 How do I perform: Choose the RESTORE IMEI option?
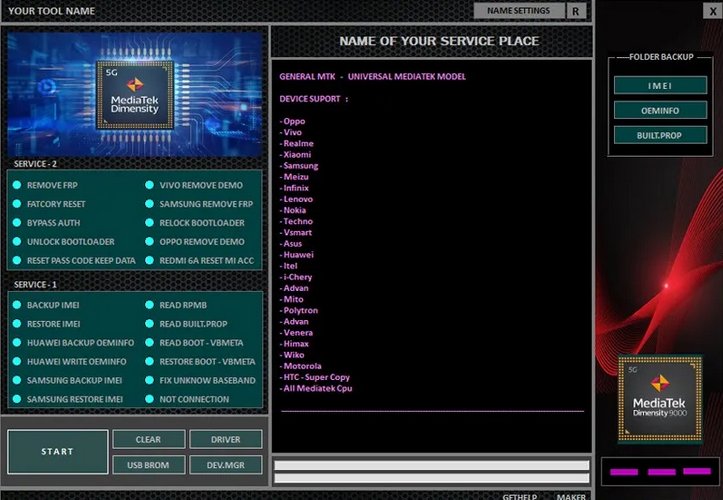coord(47,324)
